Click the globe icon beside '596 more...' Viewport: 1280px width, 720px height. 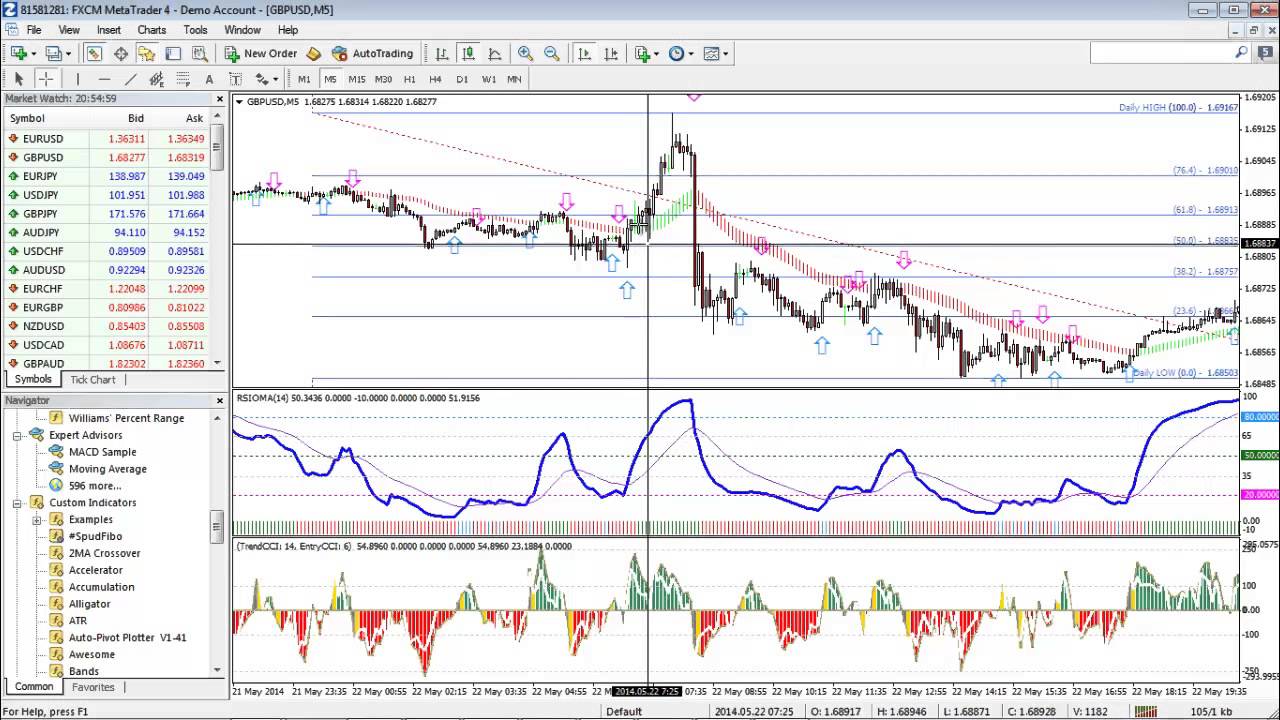57,485
